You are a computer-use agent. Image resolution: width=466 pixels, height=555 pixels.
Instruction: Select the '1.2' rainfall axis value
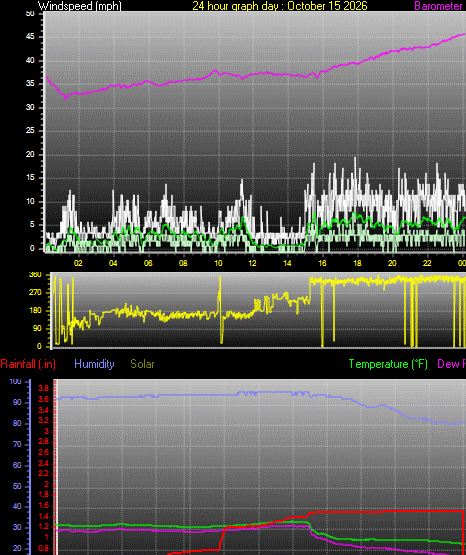(43, 526)
